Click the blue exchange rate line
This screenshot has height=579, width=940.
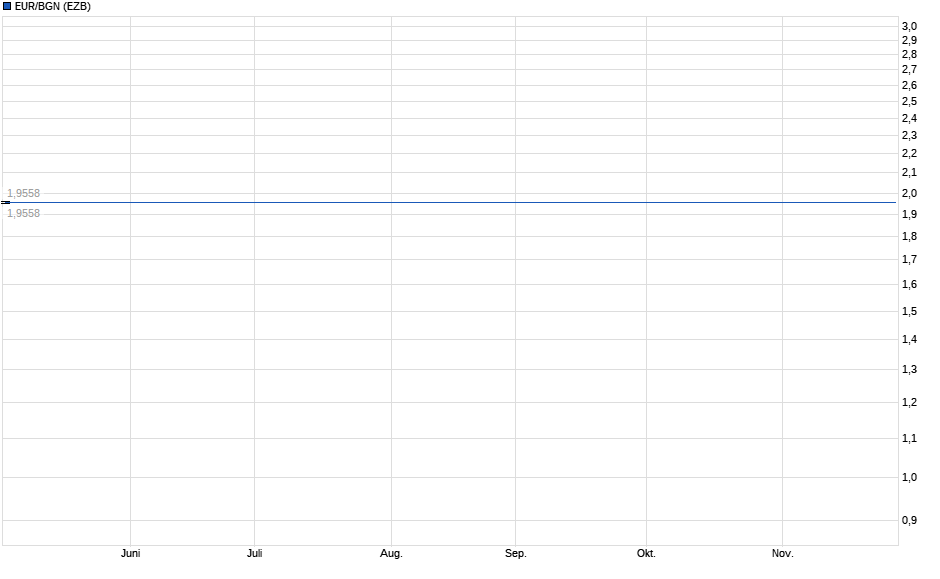[x=450, y=201]
